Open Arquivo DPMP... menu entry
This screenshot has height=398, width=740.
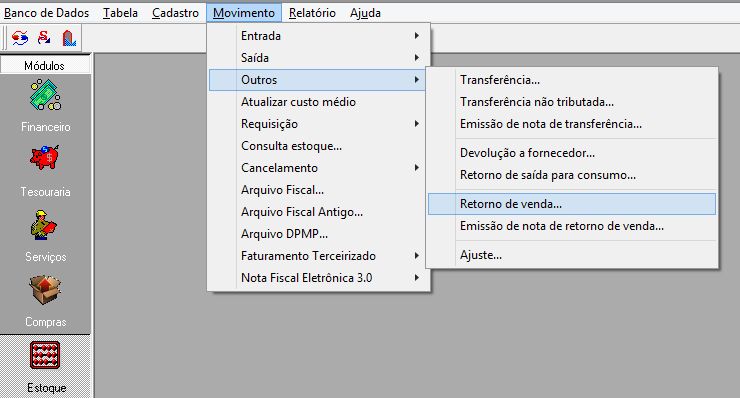[319, 234]
